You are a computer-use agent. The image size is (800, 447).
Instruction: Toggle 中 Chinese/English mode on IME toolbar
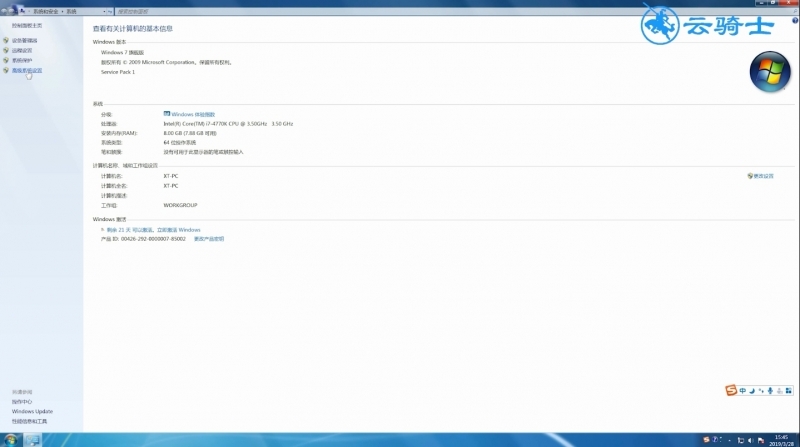pyautogui.click(x=743, y=390)
